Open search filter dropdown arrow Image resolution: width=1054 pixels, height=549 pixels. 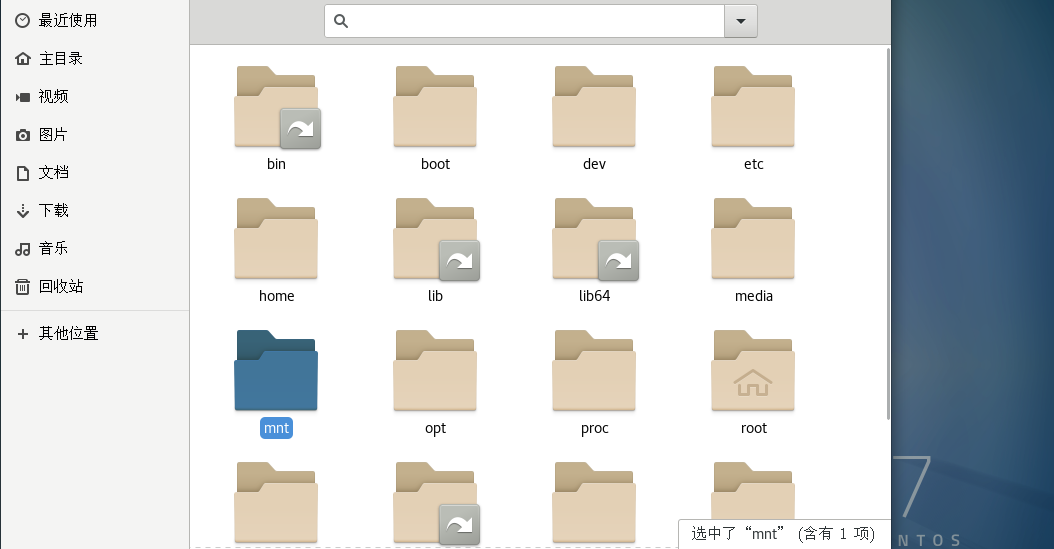741,21
